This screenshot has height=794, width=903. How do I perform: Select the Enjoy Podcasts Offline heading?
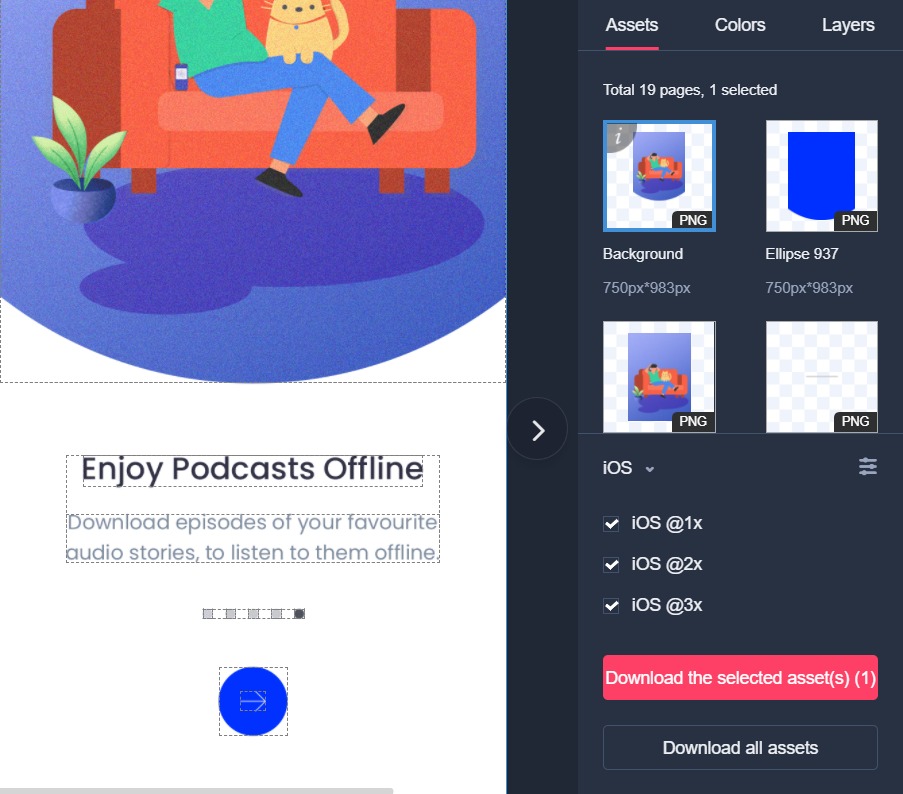coord(253,469)
